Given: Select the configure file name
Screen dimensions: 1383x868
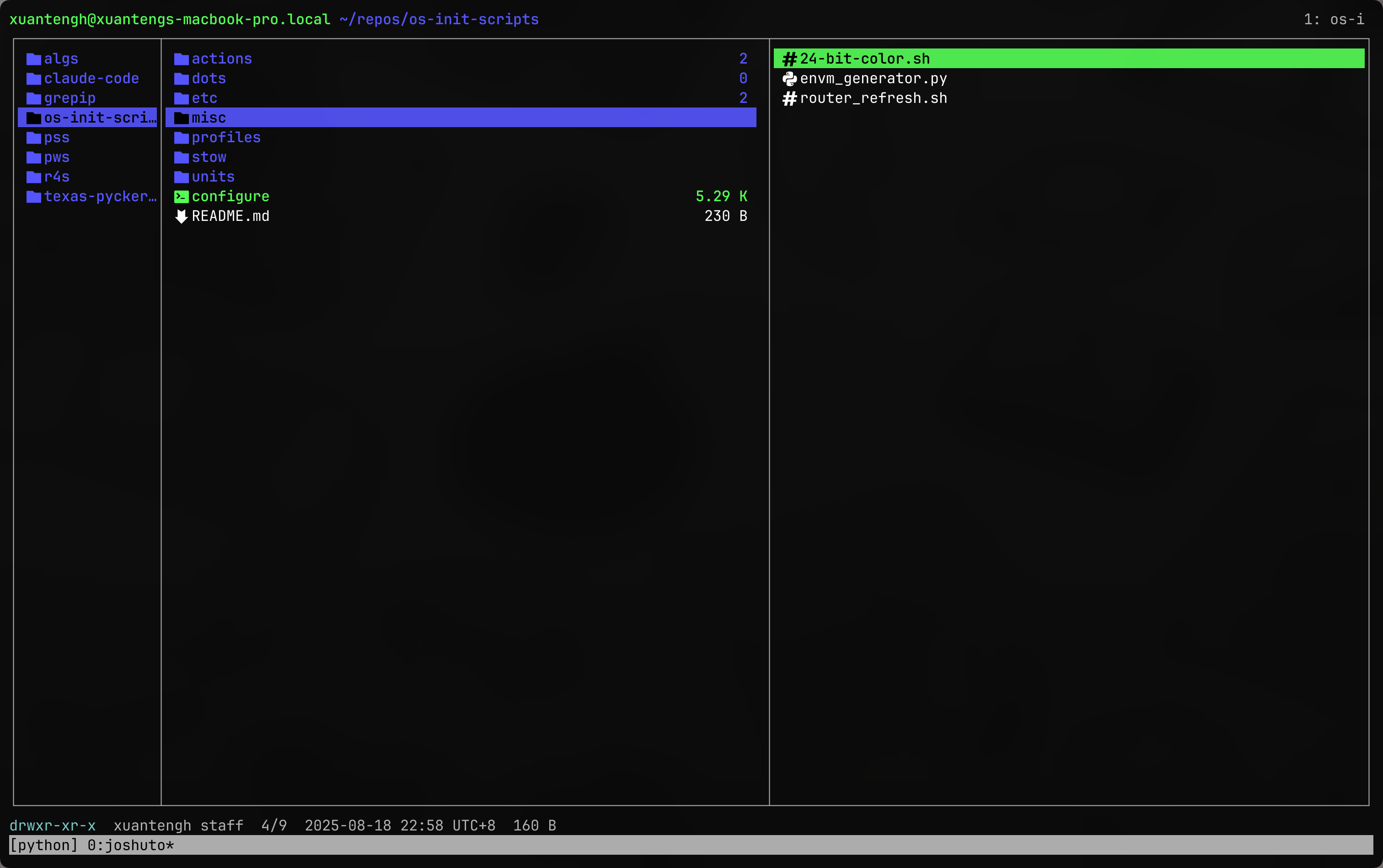Looking at the screenshot, I should [230, 197].
